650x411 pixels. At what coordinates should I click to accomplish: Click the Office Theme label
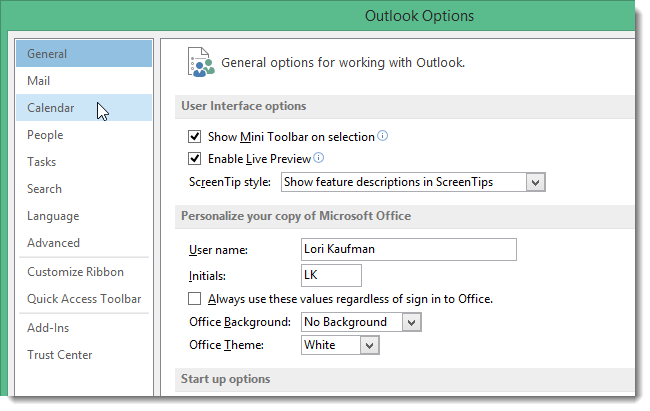click(226, 345)
